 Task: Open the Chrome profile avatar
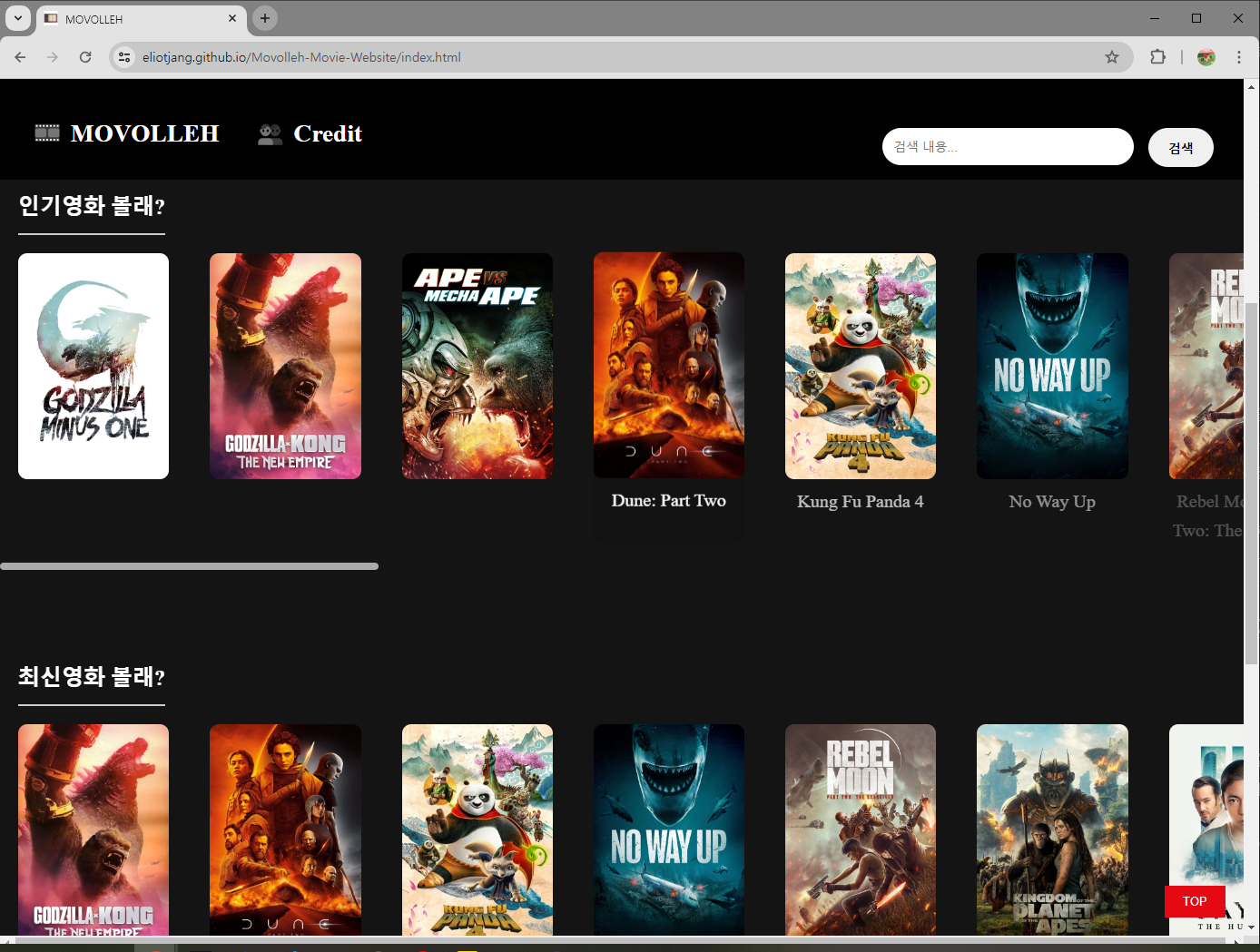point(1206,57)
